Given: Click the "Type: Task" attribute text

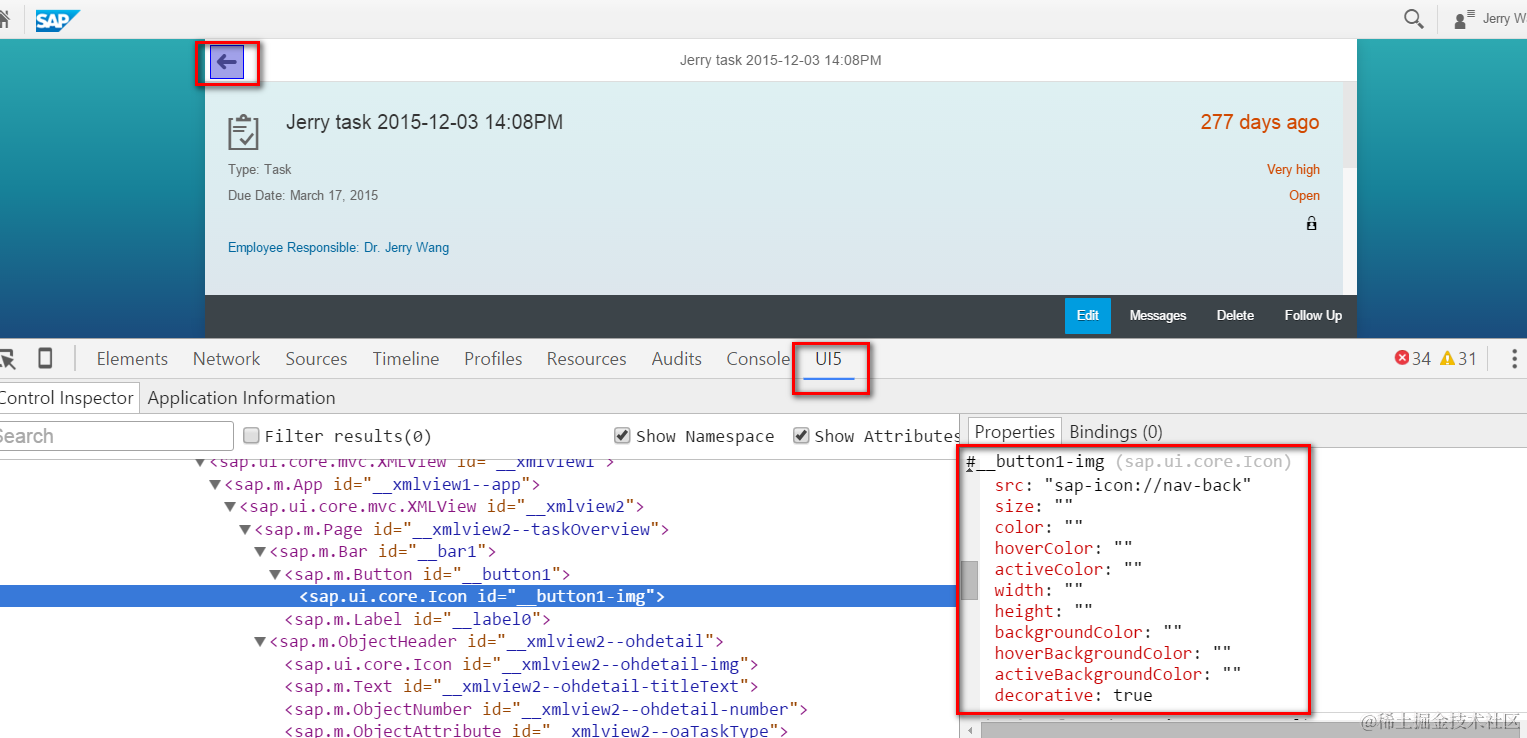Looking at the screenshot, I should tap(260, 169).
